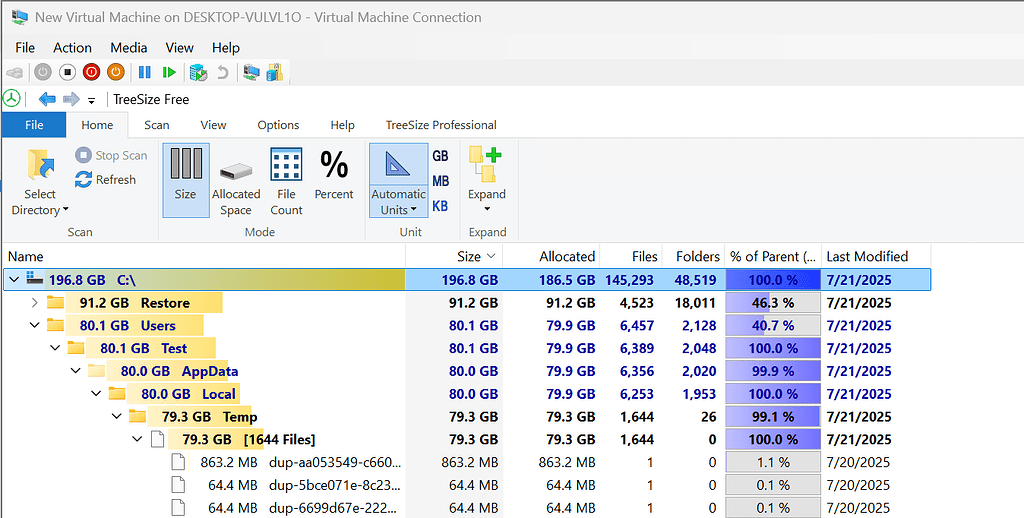Viewport: 1024px width, 518px height.
Task: Collapse the Temp folder node
Action: click(x=116, y=416)
